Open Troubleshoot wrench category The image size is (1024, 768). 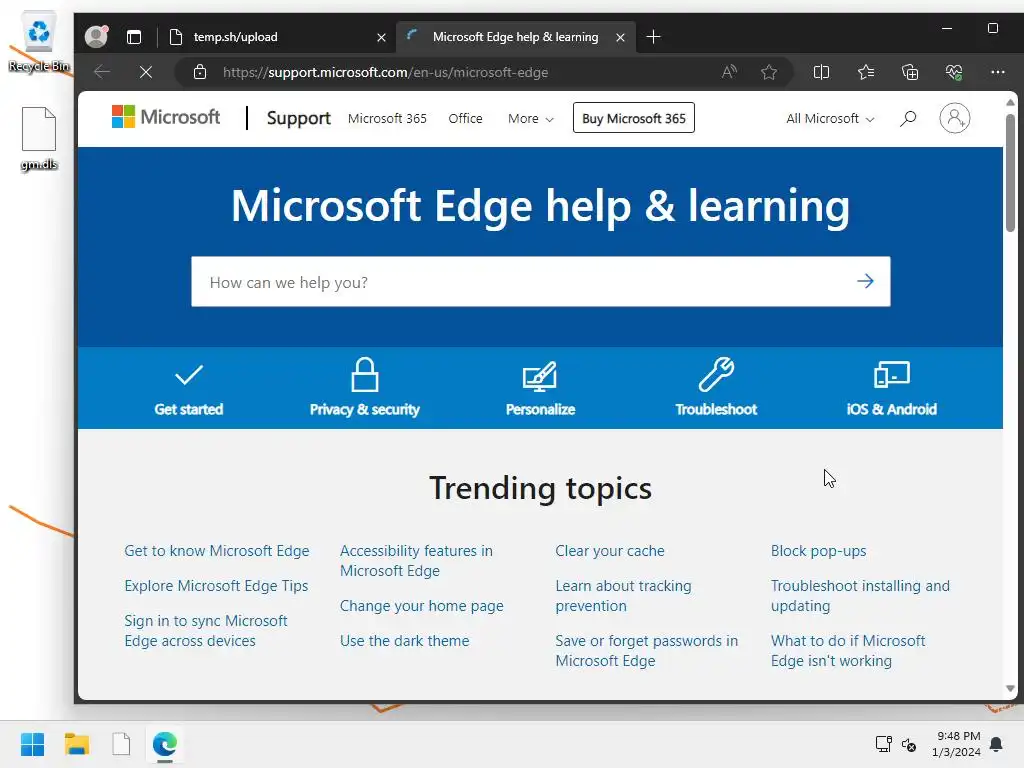(x=716, y=389)
